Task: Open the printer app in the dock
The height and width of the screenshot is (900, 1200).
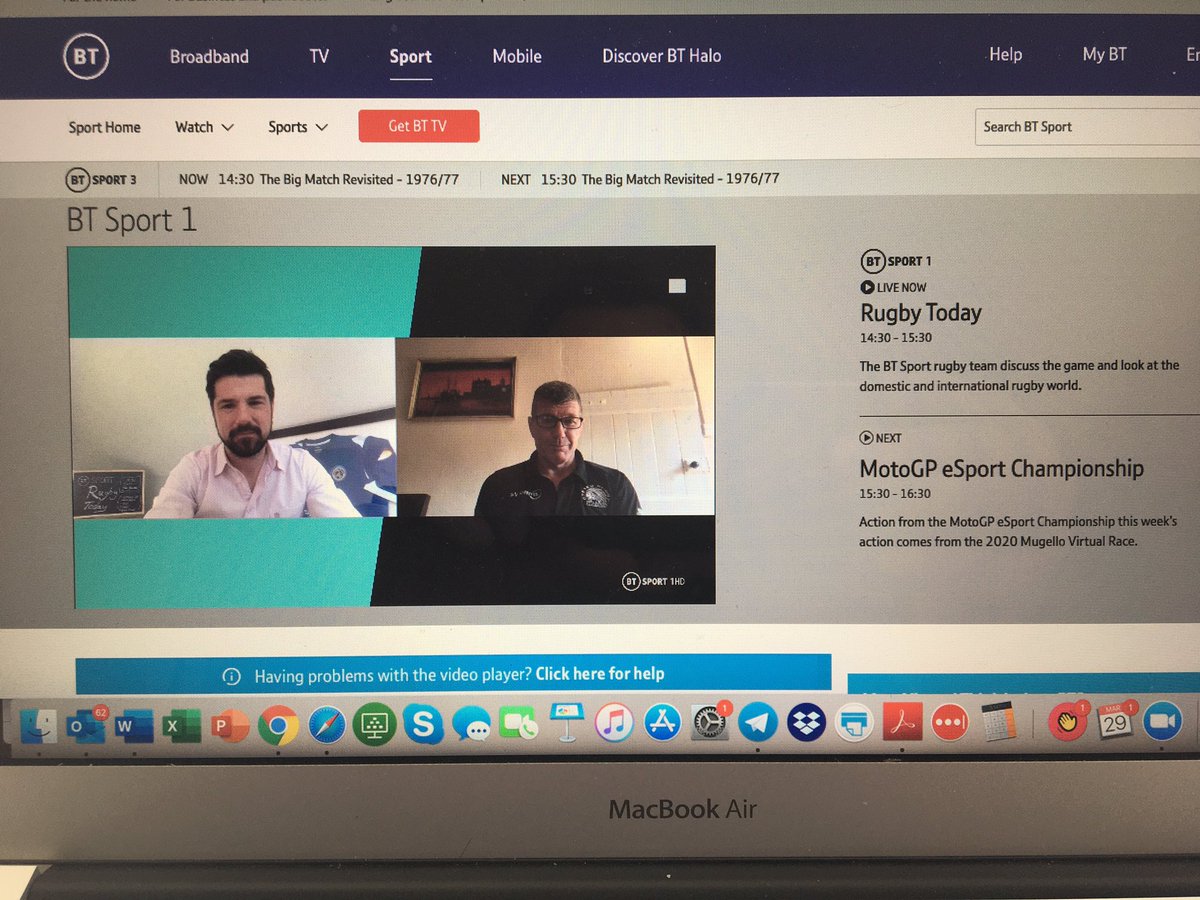Action: click(853, 723)
